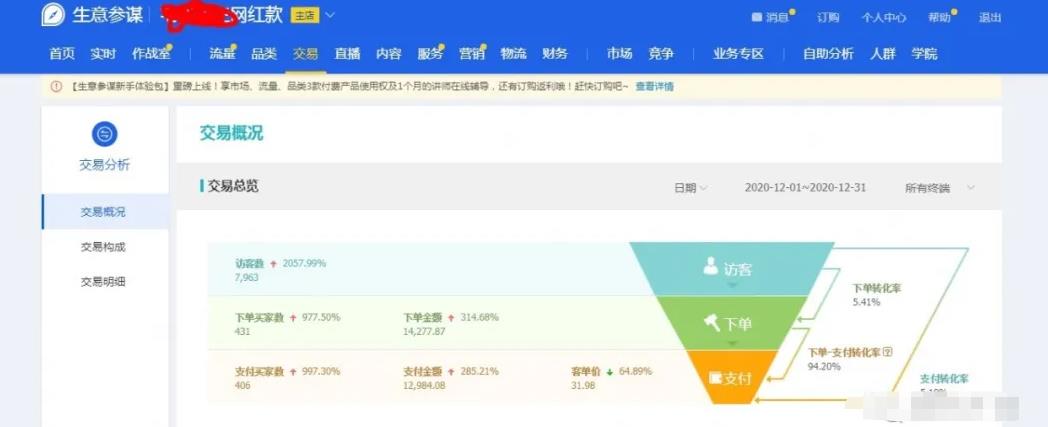Switch to the 实时 tab
Image resolution: width=1048 pixels, height=427 pixels.
click(x=104, y=54)
